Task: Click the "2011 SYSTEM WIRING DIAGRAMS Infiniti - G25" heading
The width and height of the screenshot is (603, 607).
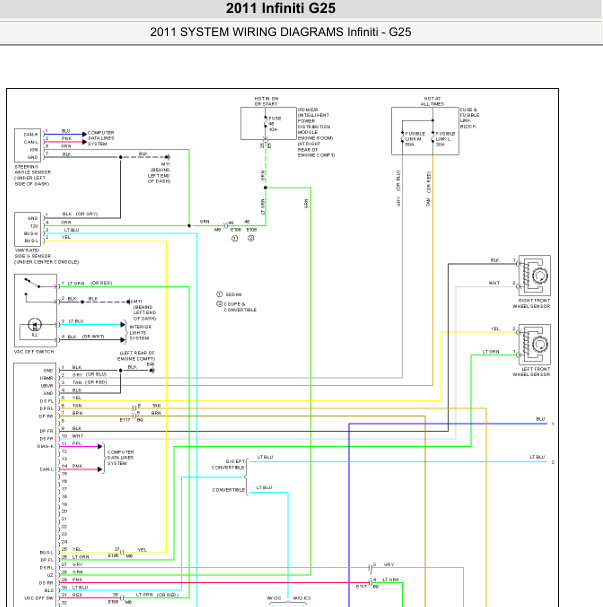Action: click(x=281, y=32)
